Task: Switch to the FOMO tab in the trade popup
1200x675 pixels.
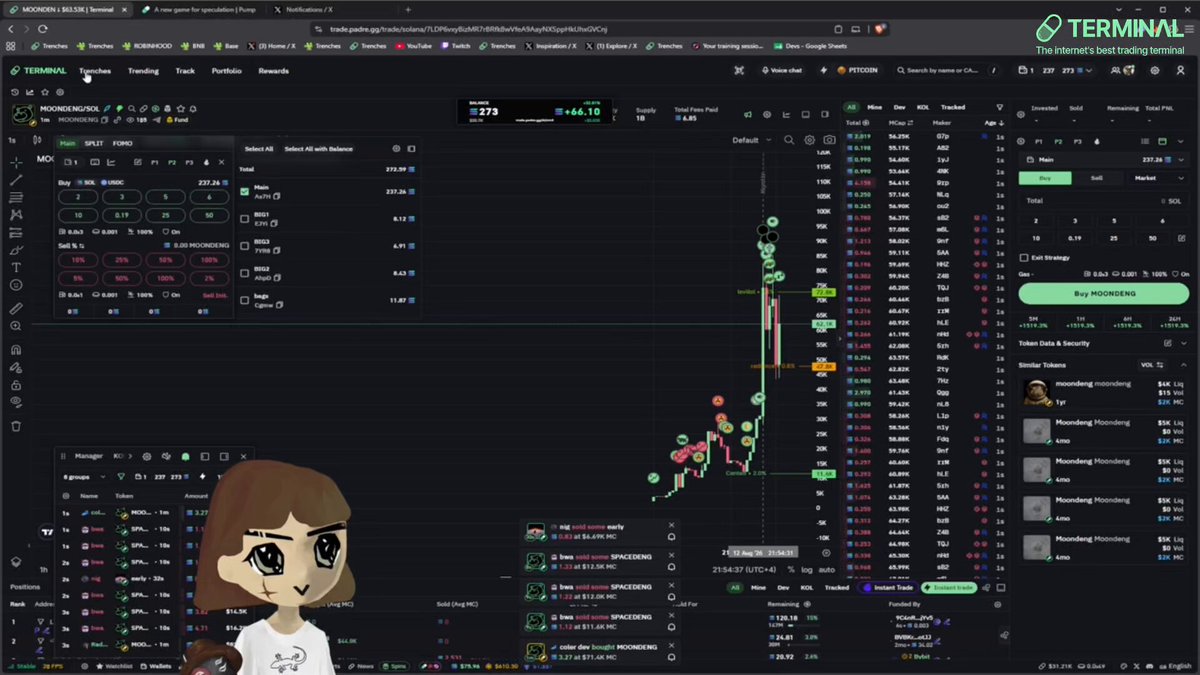Action: pos(122,143)
